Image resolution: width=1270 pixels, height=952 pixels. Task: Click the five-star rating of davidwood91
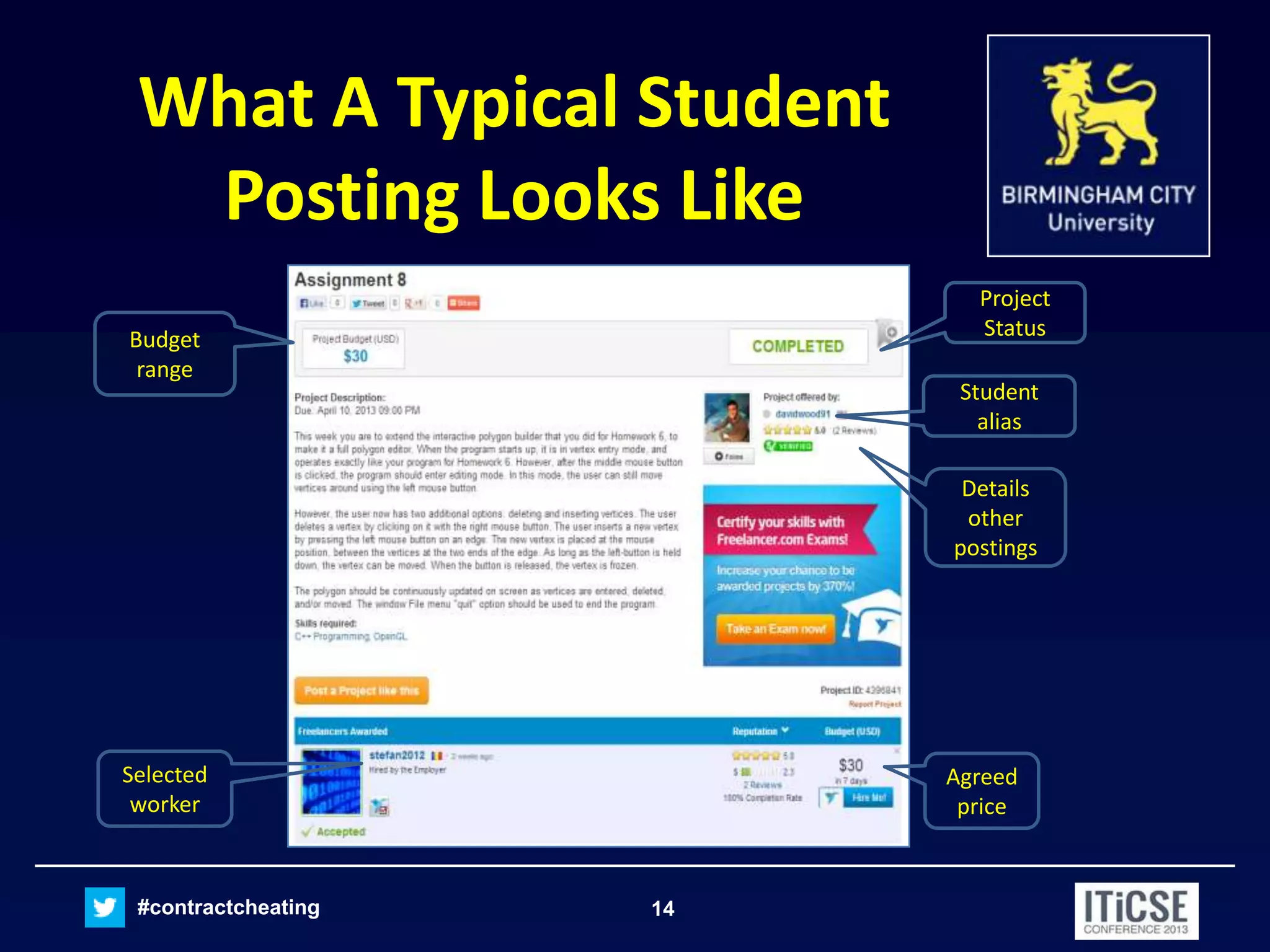788,430
